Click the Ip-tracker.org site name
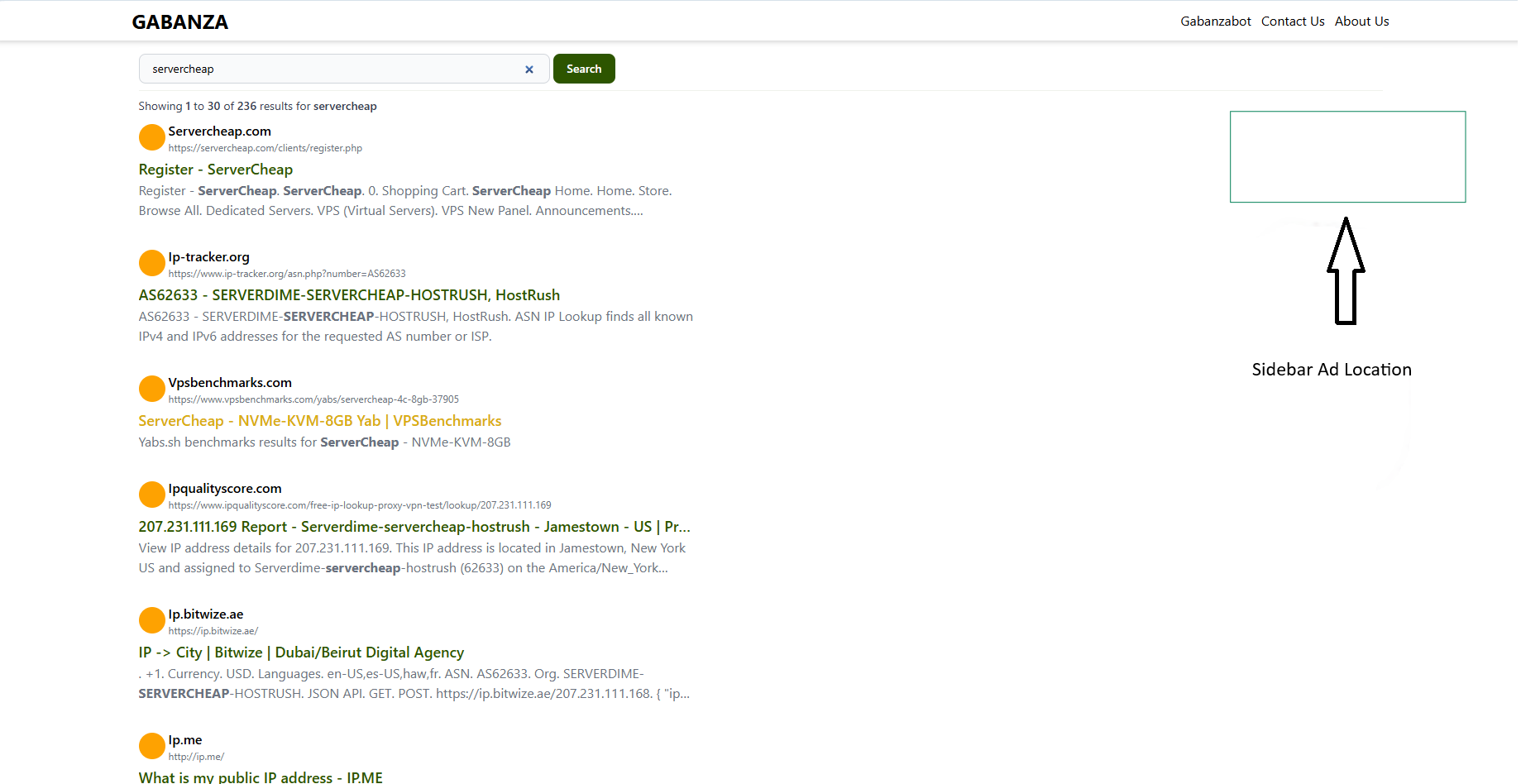 (x=209, y=257)
